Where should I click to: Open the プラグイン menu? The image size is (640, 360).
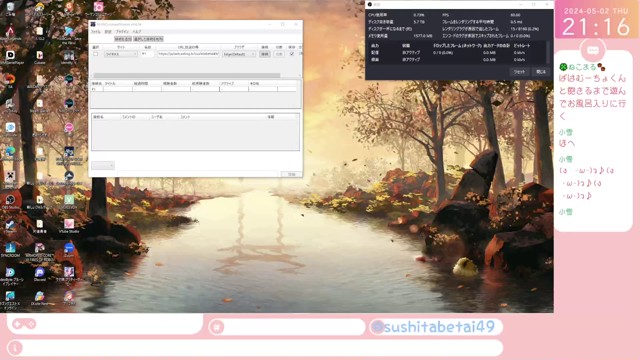[x=122, y=31]
